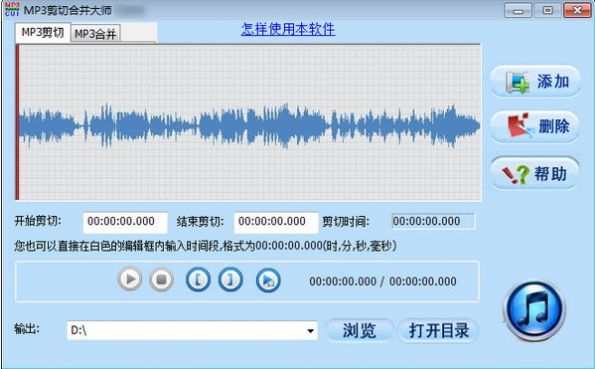This screenshot has height=369, width=595.
Task: Expand the output path dropdown
Action: click(x=310, y=331)
